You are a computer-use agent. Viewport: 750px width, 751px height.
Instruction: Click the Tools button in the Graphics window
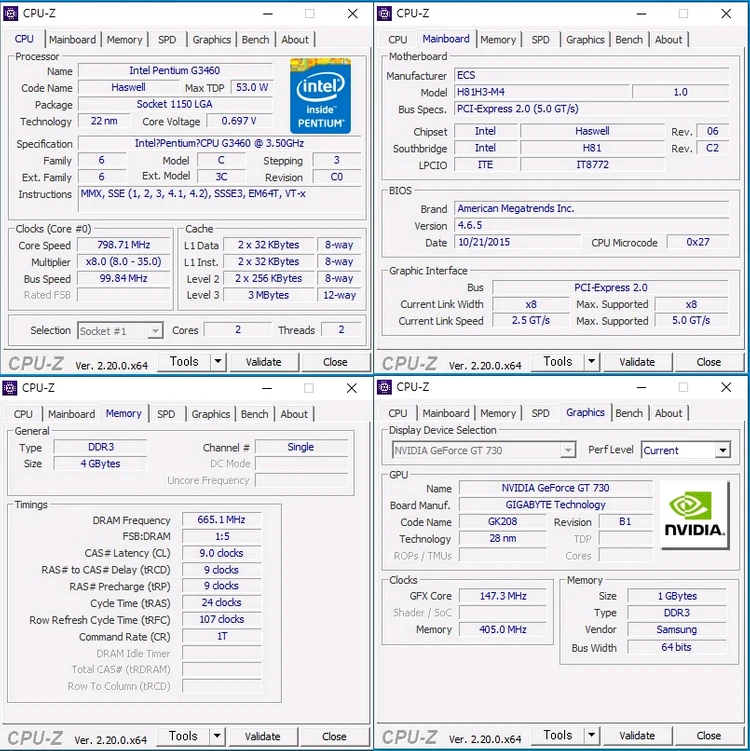coord(557,735)
